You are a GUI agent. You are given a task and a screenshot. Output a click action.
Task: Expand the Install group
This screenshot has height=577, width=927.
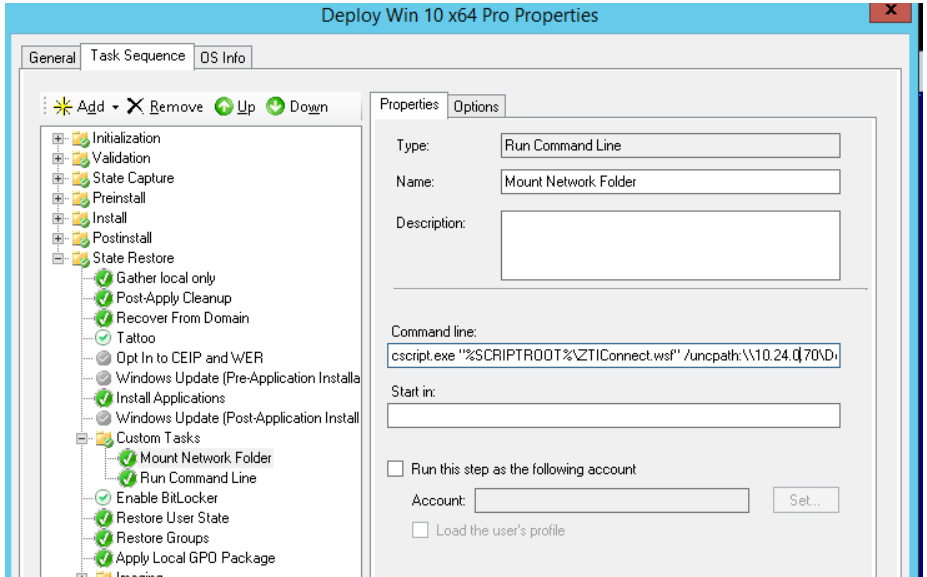click(x=58, y=219)
